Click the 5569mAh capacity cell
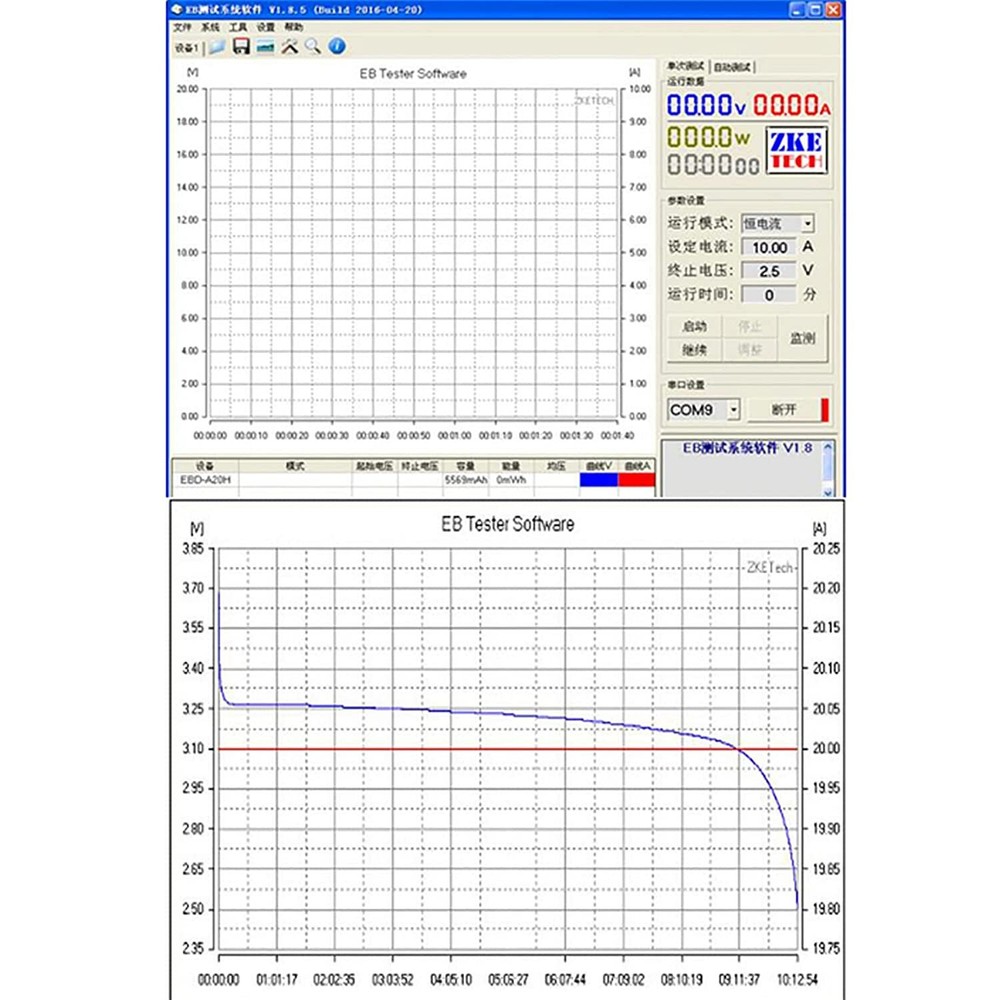1000x1000 pixels. pos(466,480)
